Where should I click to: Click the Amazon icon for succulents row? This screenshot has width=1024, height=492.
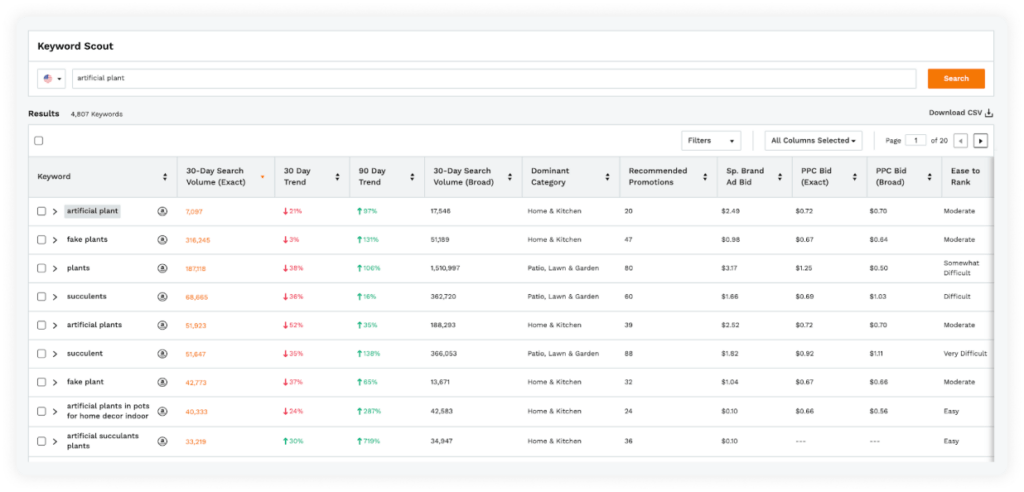click(x=162, y=297)
